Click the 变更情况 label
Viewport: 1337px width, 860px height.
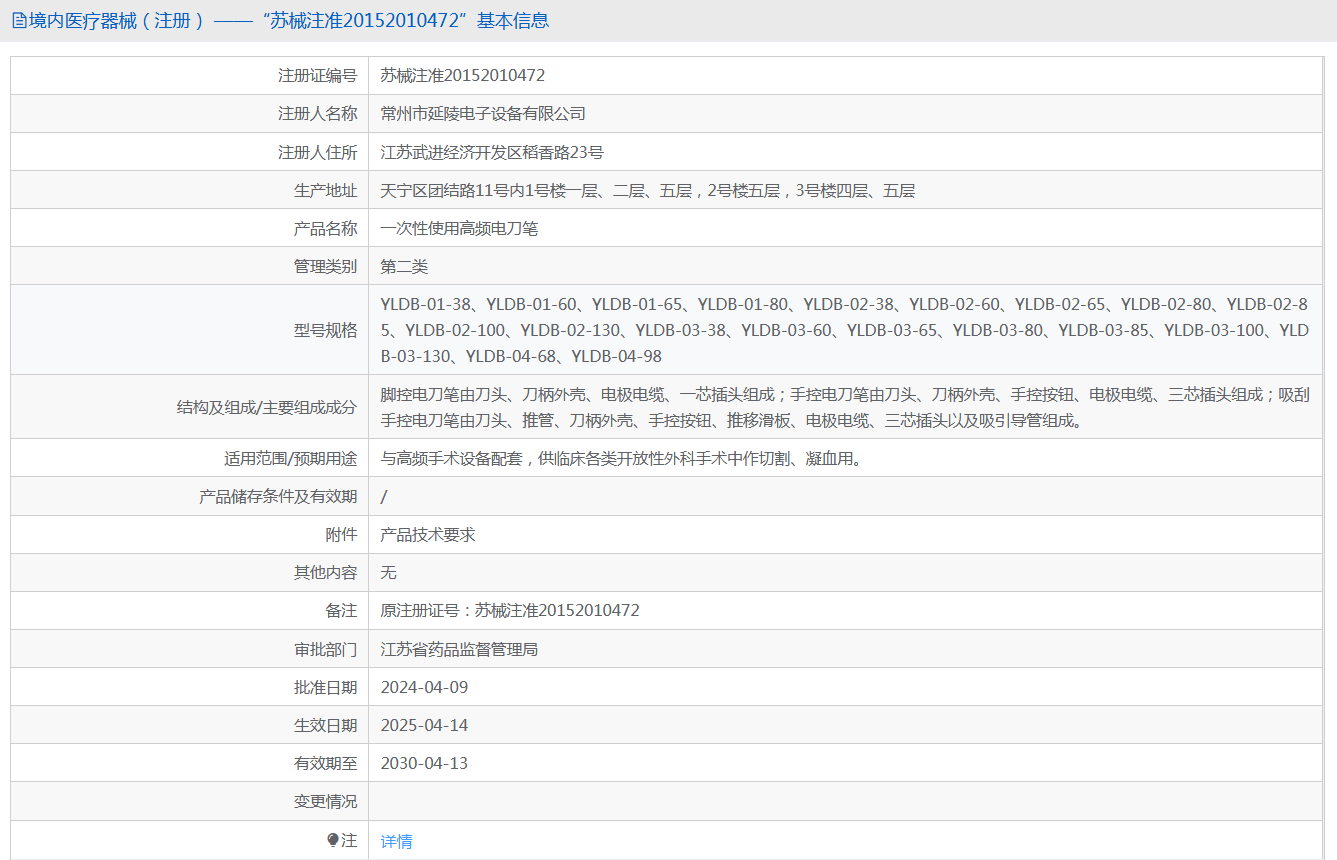(x=325, y=802)
